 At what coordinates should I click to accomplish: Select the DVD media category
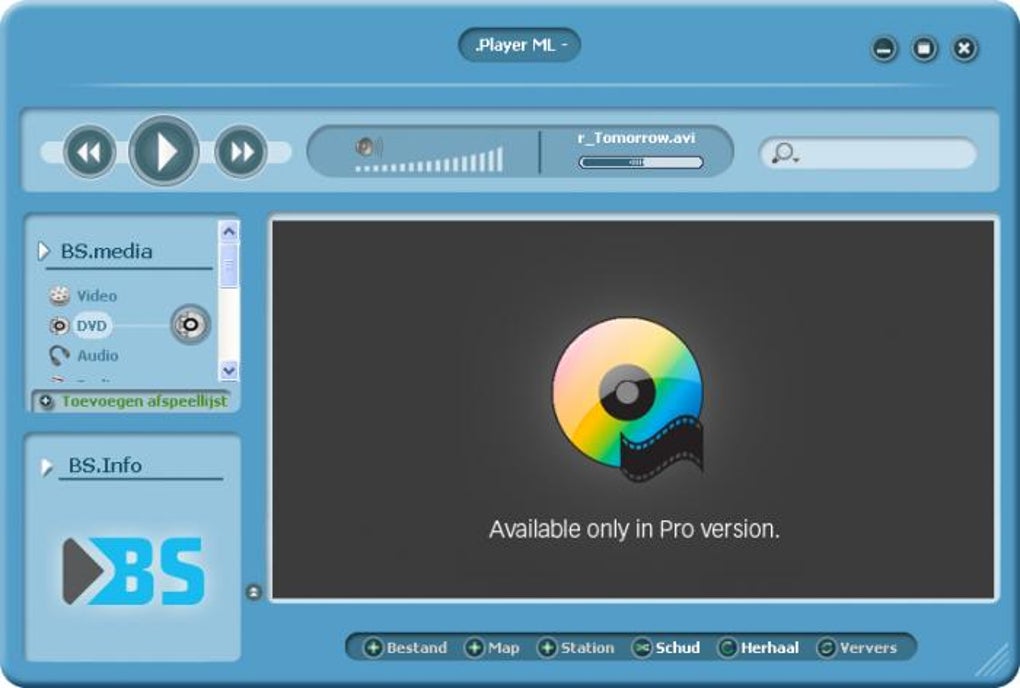(91, 325)
